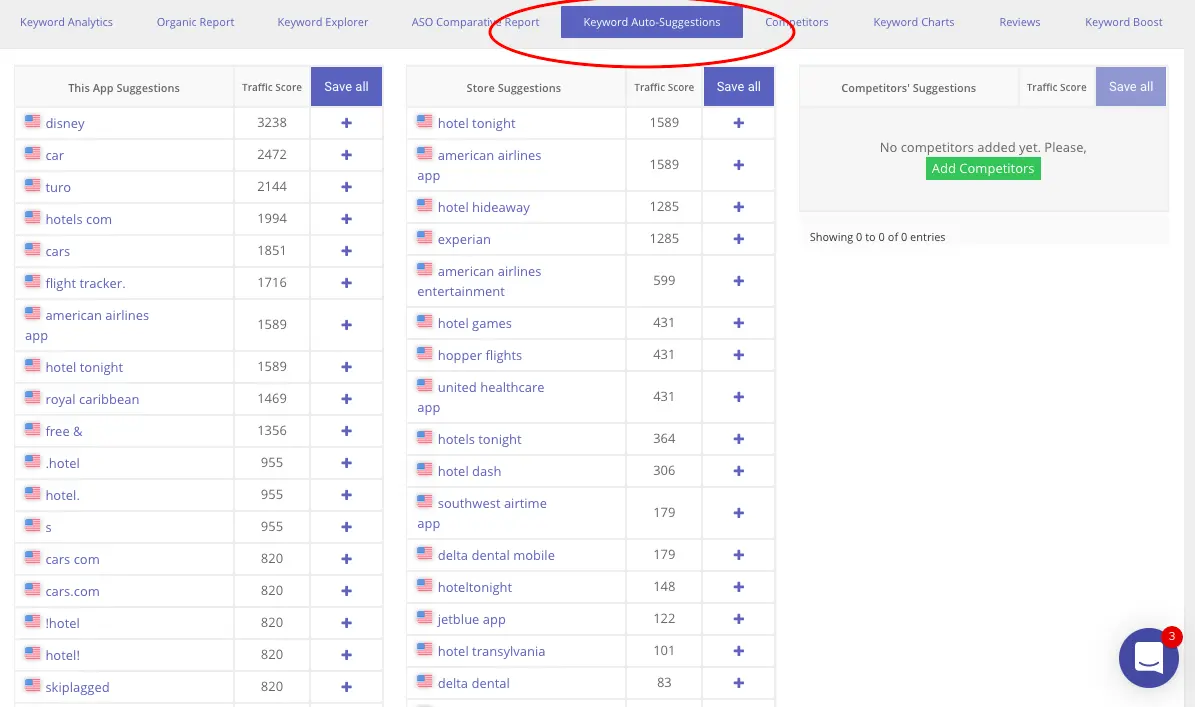
Task: Sort Store Suggestions by Traffic Score header
Action: [x=664, y=87]
